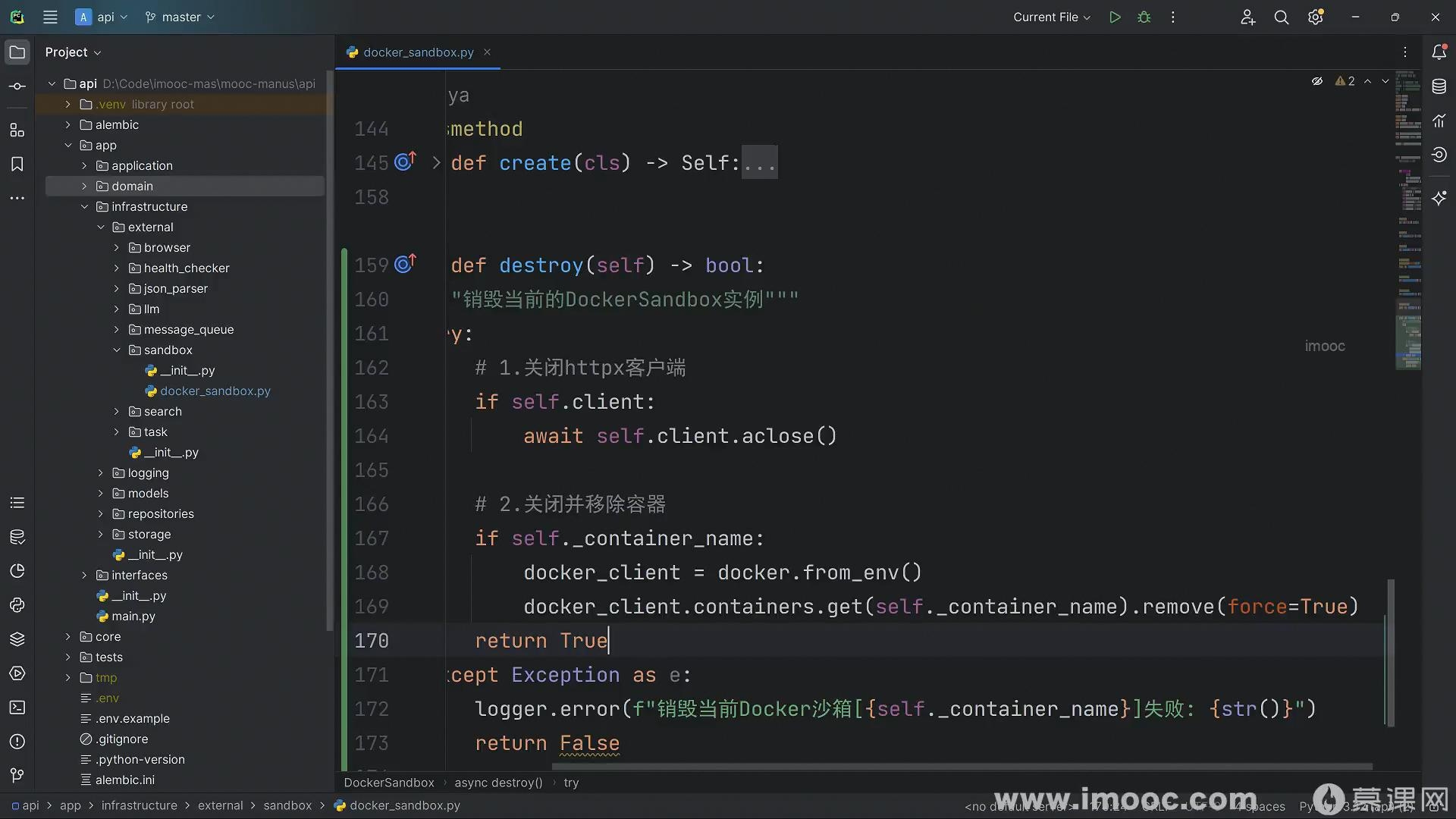Open the main hamburger menu
Image resolution: width=1456 pixels, height=819 pixels.
(x=50, y=17)
